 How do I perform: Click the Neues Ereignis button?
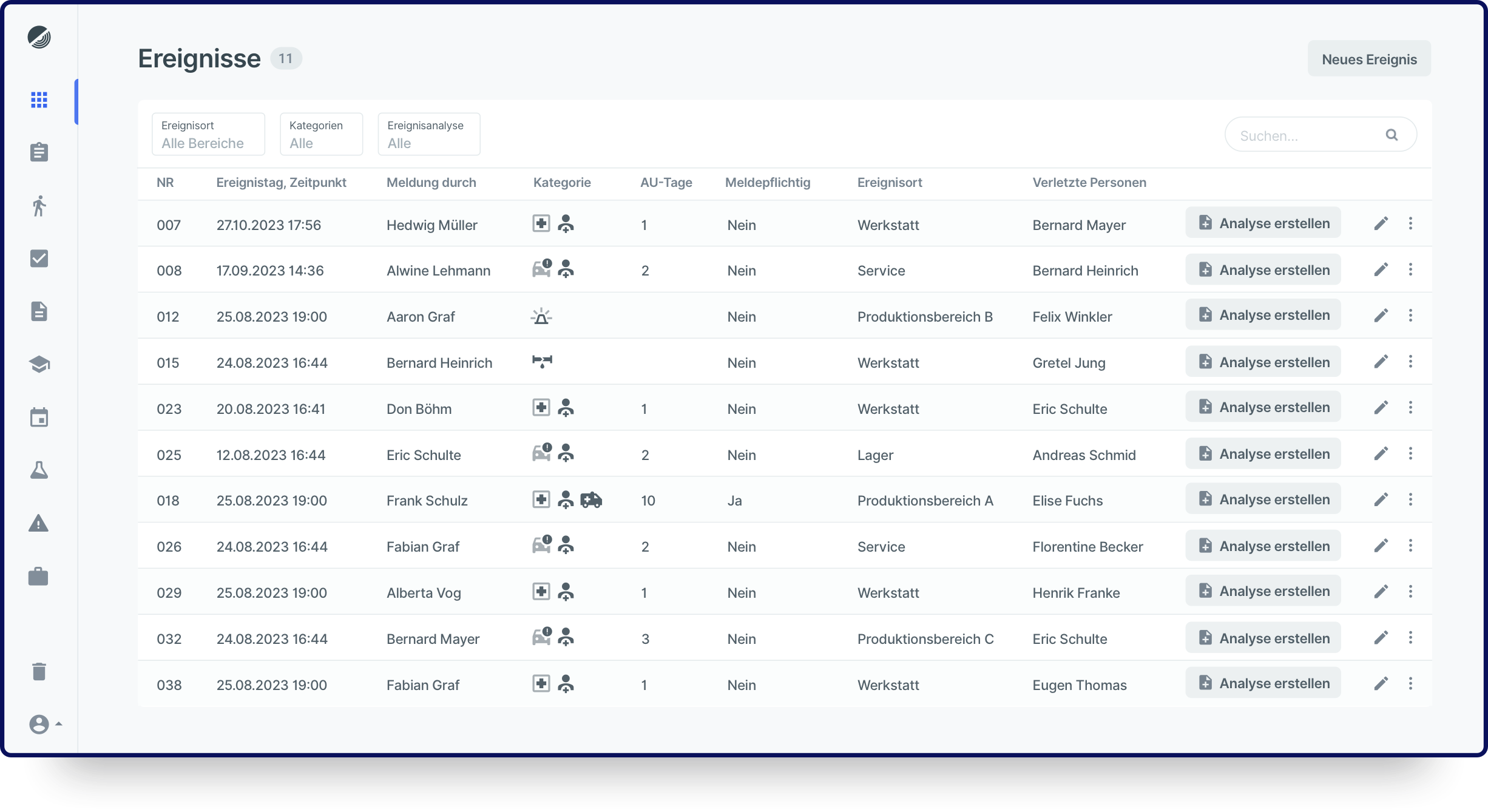point(1369,59)
